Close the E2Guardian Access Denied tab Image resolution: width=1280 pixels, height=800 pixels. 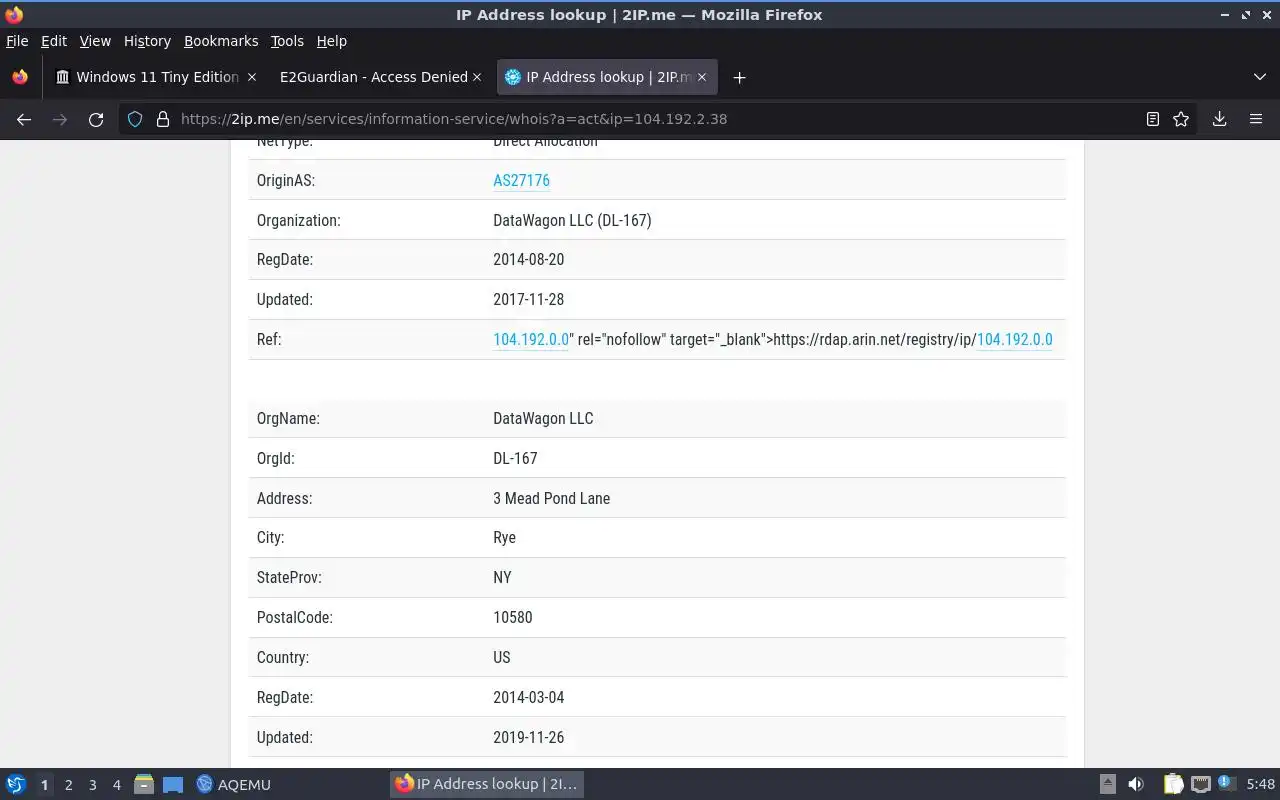pyautogui.click(x=477, y=77)
